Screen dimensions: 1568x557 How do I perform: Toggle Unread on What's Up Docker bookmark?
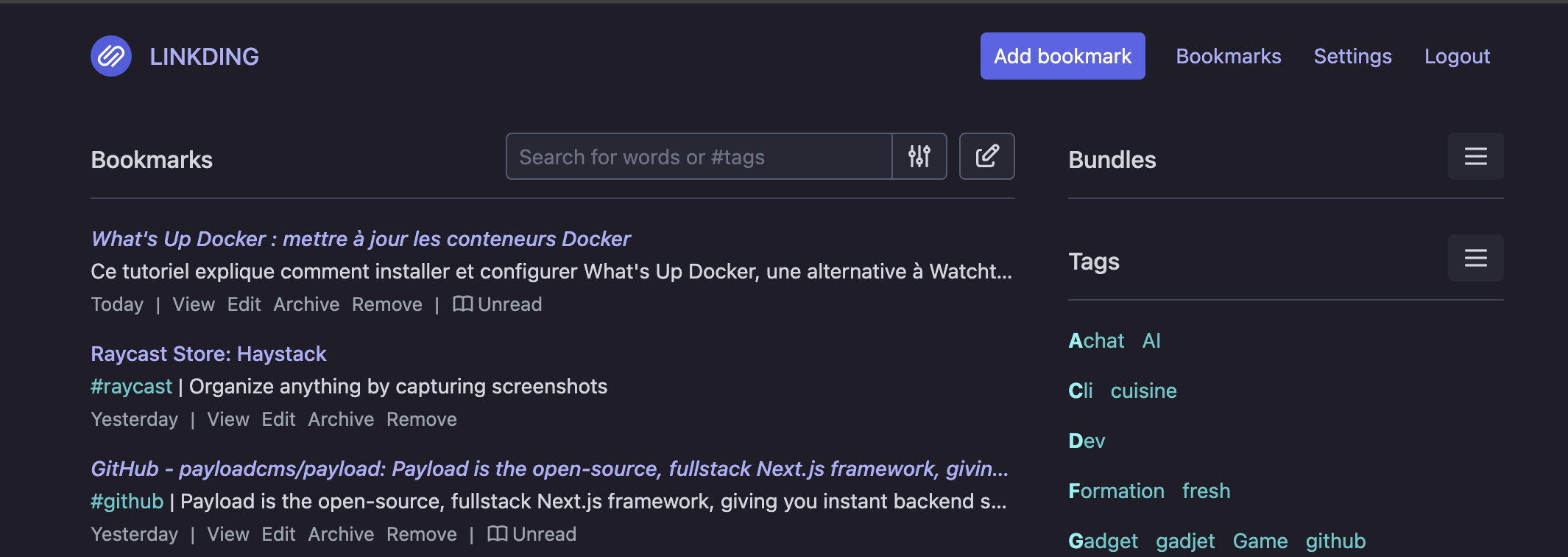pyautogui.click(x=498, y=304)
